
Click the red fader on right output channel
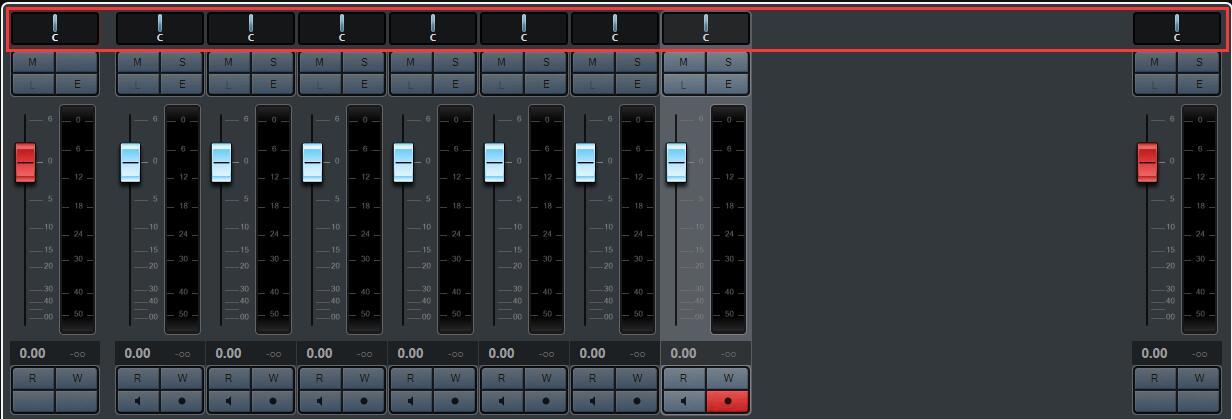pyautogui.click(x=1147, y=163)
